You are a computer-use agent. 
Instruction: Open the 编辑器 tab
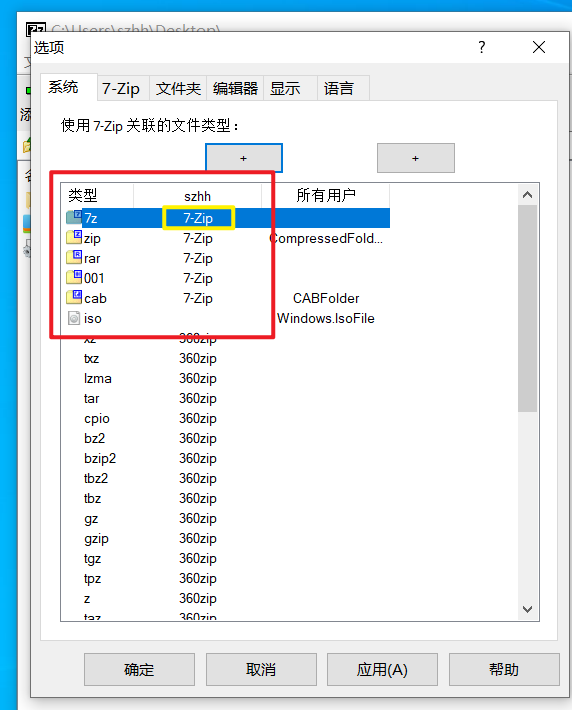[235, 88]
